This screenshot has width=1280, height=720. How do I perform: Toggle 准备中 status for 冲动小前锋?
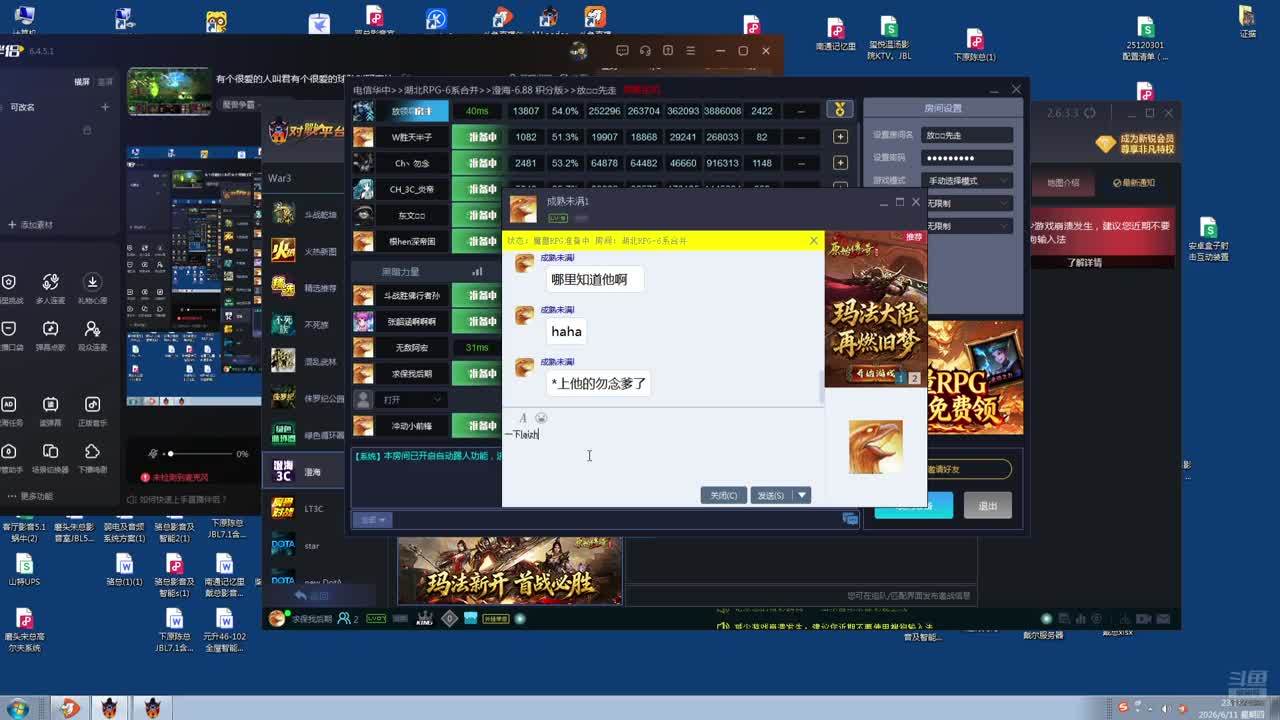click(x=476, y=425)
